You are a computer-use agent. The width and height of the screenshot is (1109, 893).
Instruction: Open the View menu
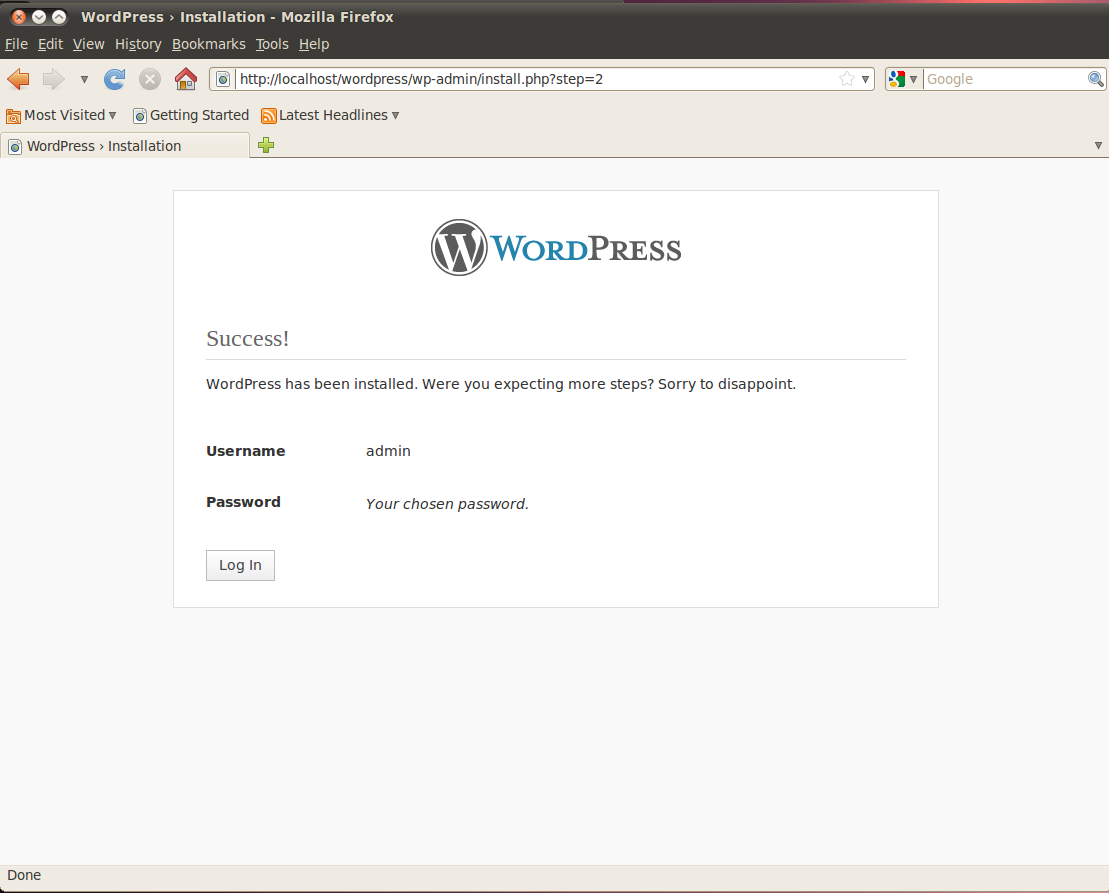click(x=88, y=44)
